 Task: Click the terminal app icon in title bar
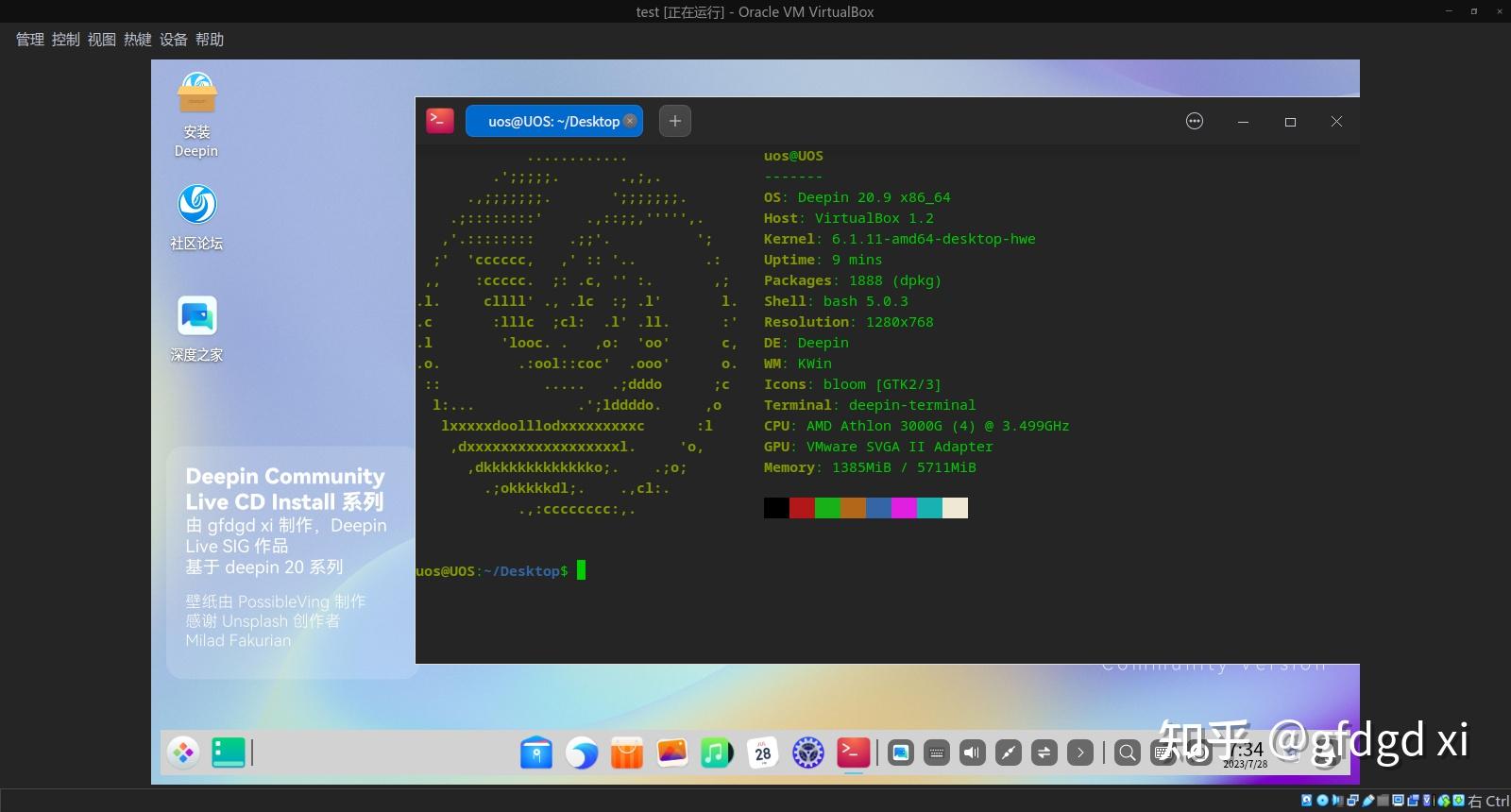pyautogui.click(x=440, y=121)
